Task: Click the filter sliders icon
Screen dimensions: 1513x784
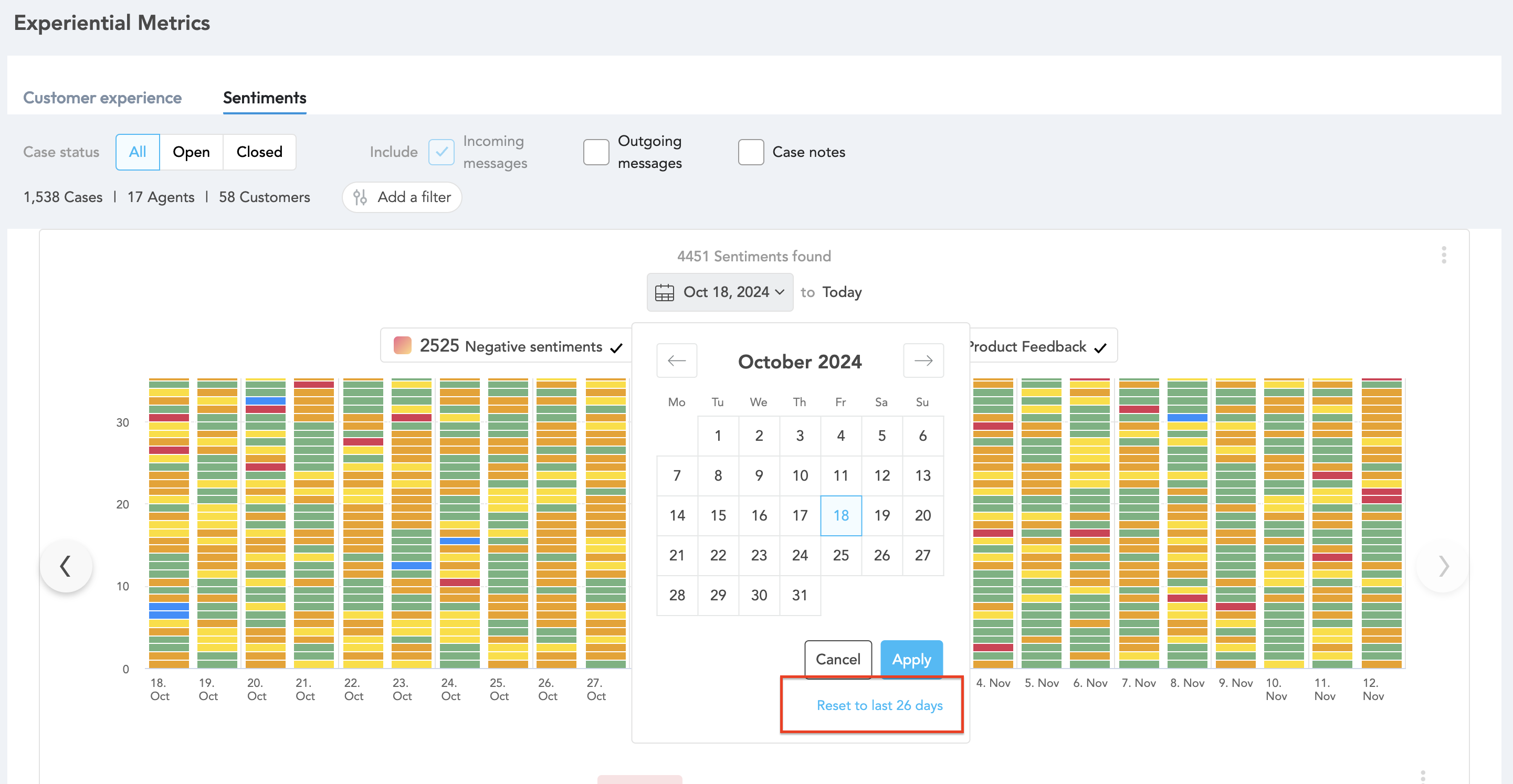Action: tap(360, 197)
